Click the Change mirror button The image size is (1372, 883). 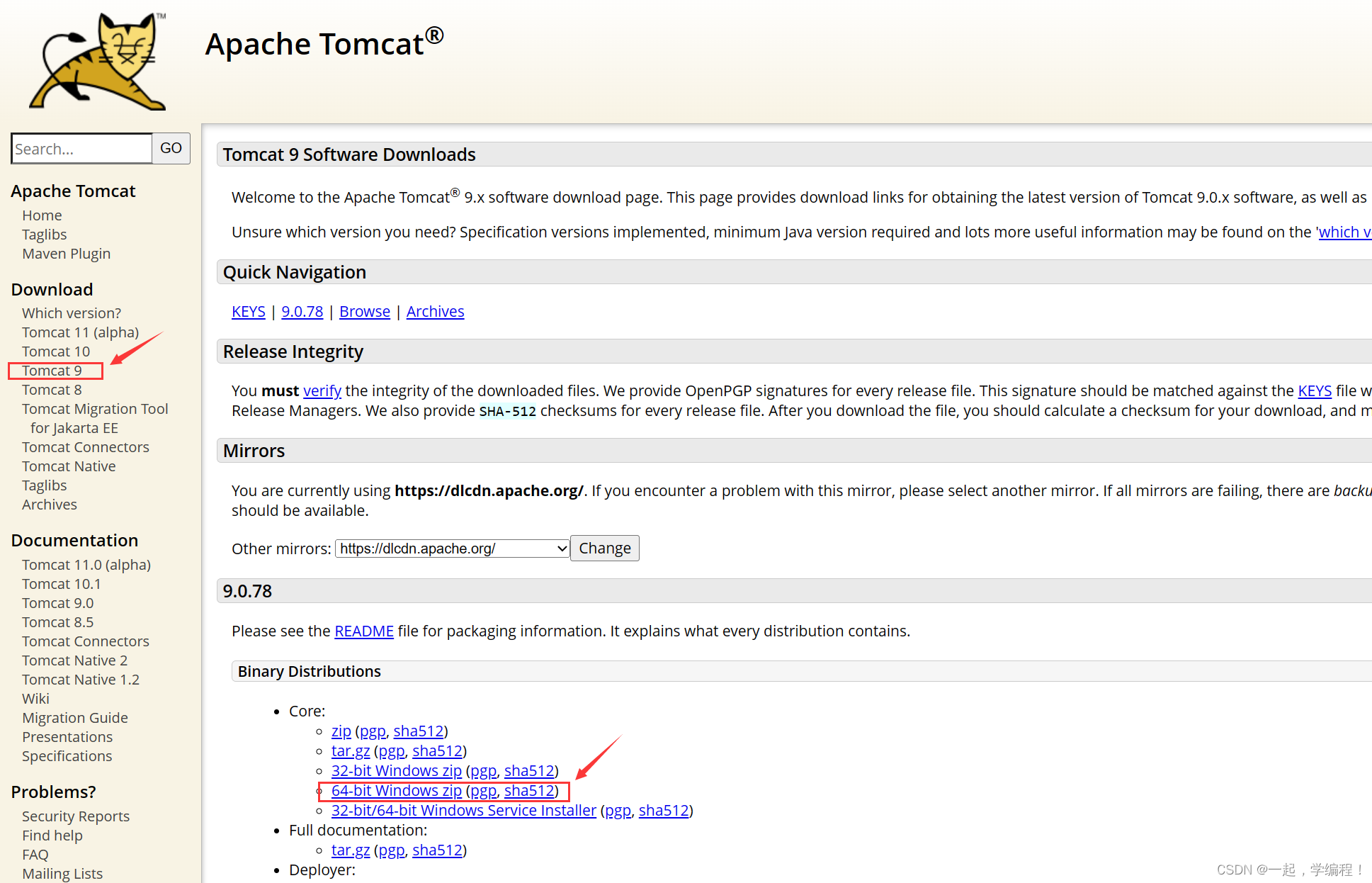605,548
